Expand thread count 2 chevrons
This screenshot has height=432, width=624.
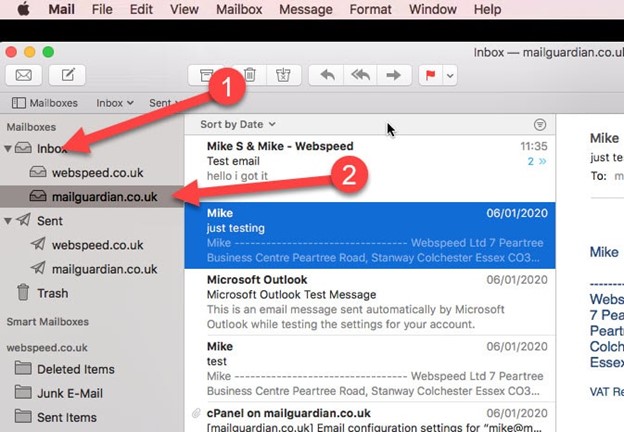(x=537, y=161)
